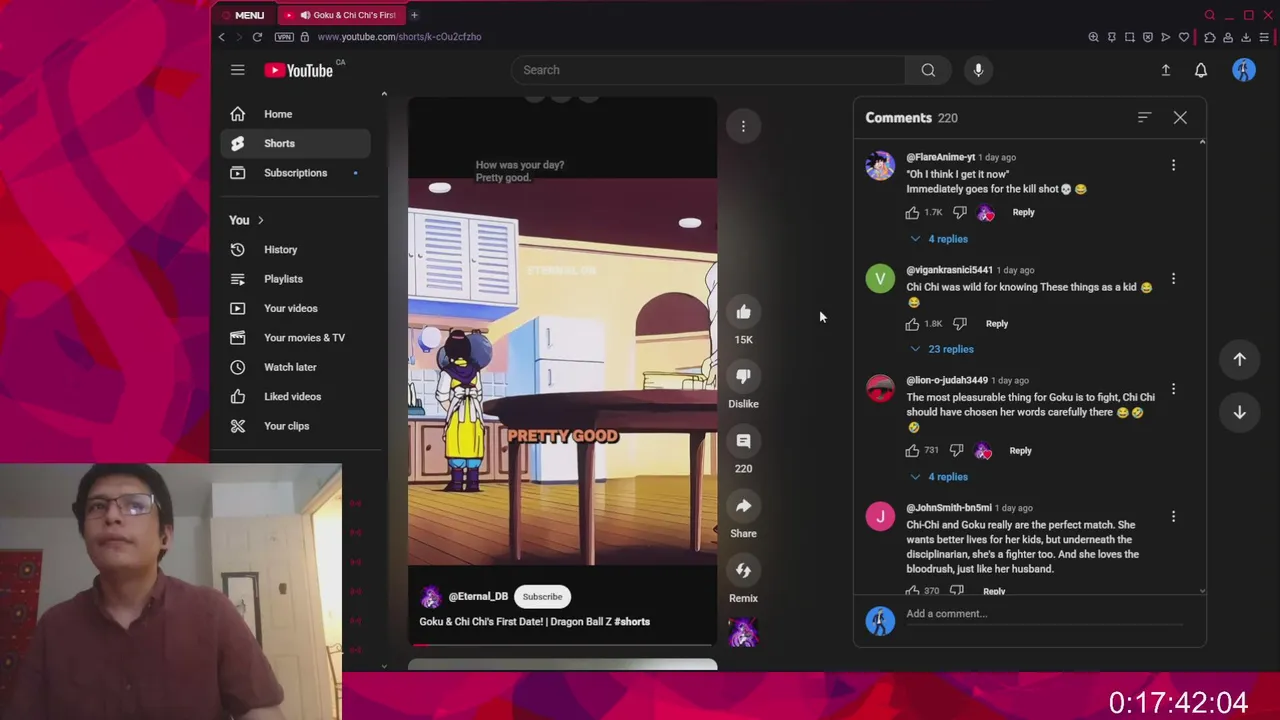Open Watch later in the sidebar
The height and width of the screenshot is (720, 1280).
[296, 367]
